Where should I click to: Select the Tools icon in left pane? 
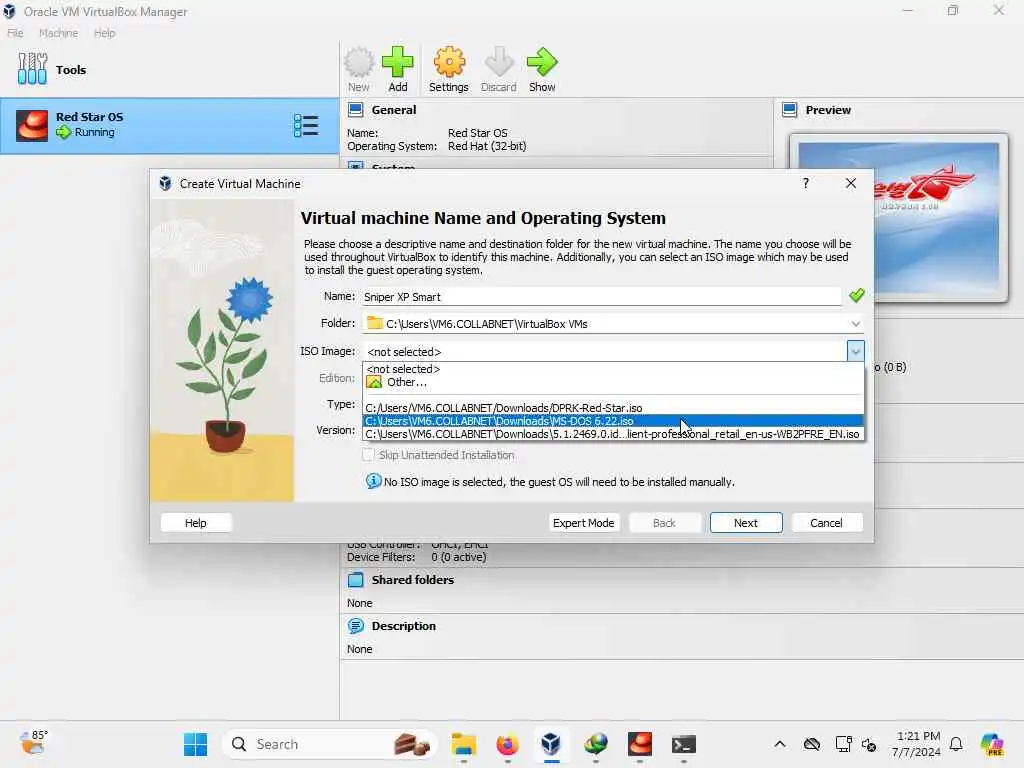[x=32, y=69]
